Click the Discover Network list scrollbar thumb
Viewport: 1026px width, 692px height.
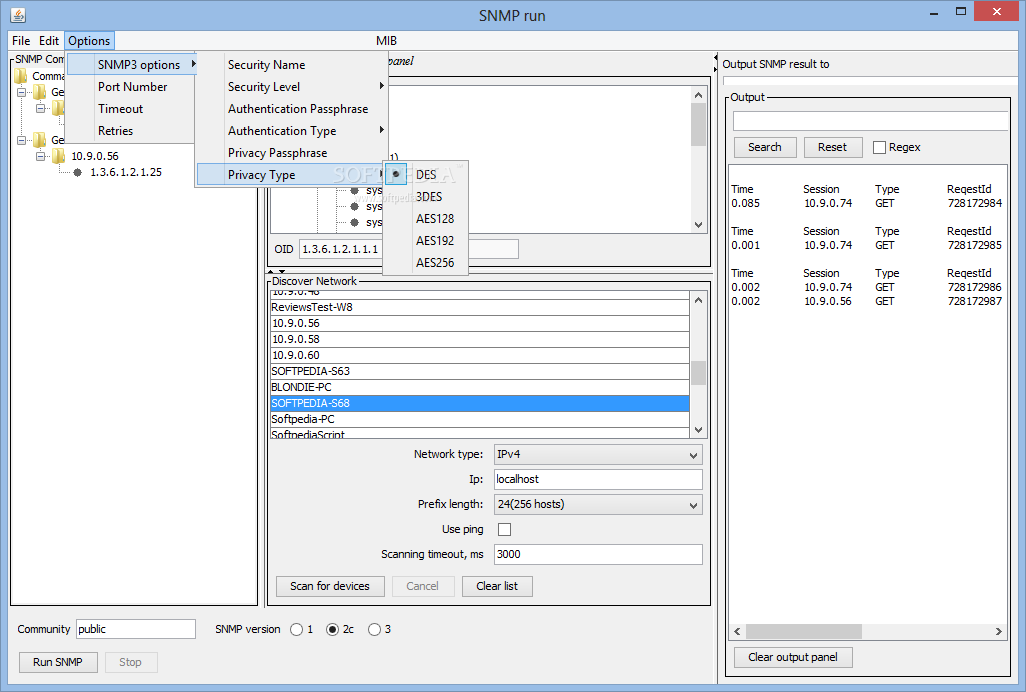[x=698, y=373]
